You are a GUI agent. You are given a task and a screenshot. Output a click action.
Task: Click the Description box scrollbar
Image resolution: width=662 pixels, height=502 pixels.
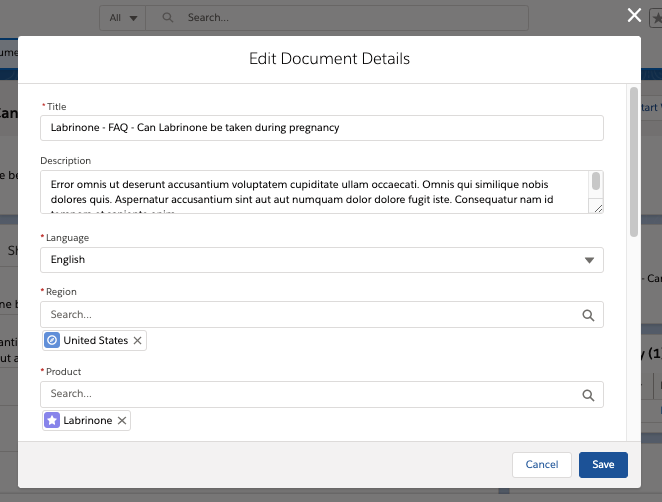point(596,181)
